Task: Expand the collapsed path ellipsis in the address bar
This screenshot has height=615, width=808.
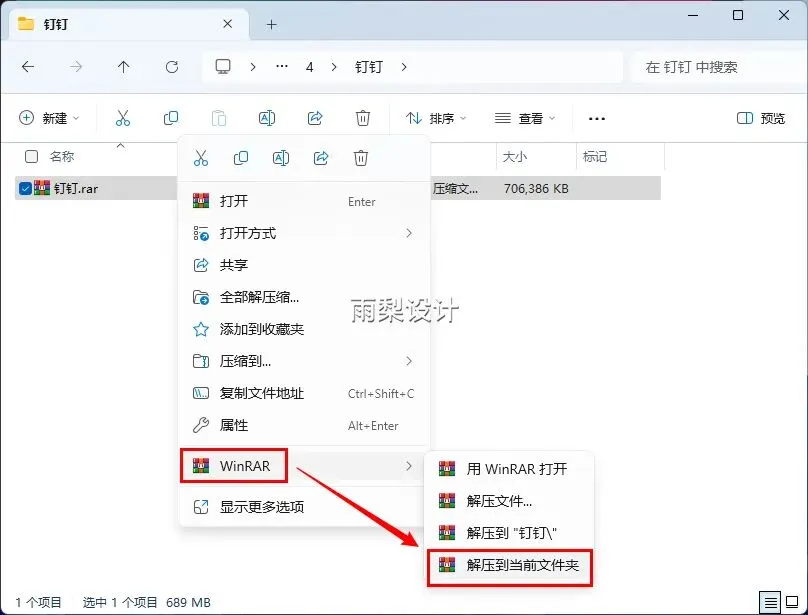Action: click(x=282, y=67)
